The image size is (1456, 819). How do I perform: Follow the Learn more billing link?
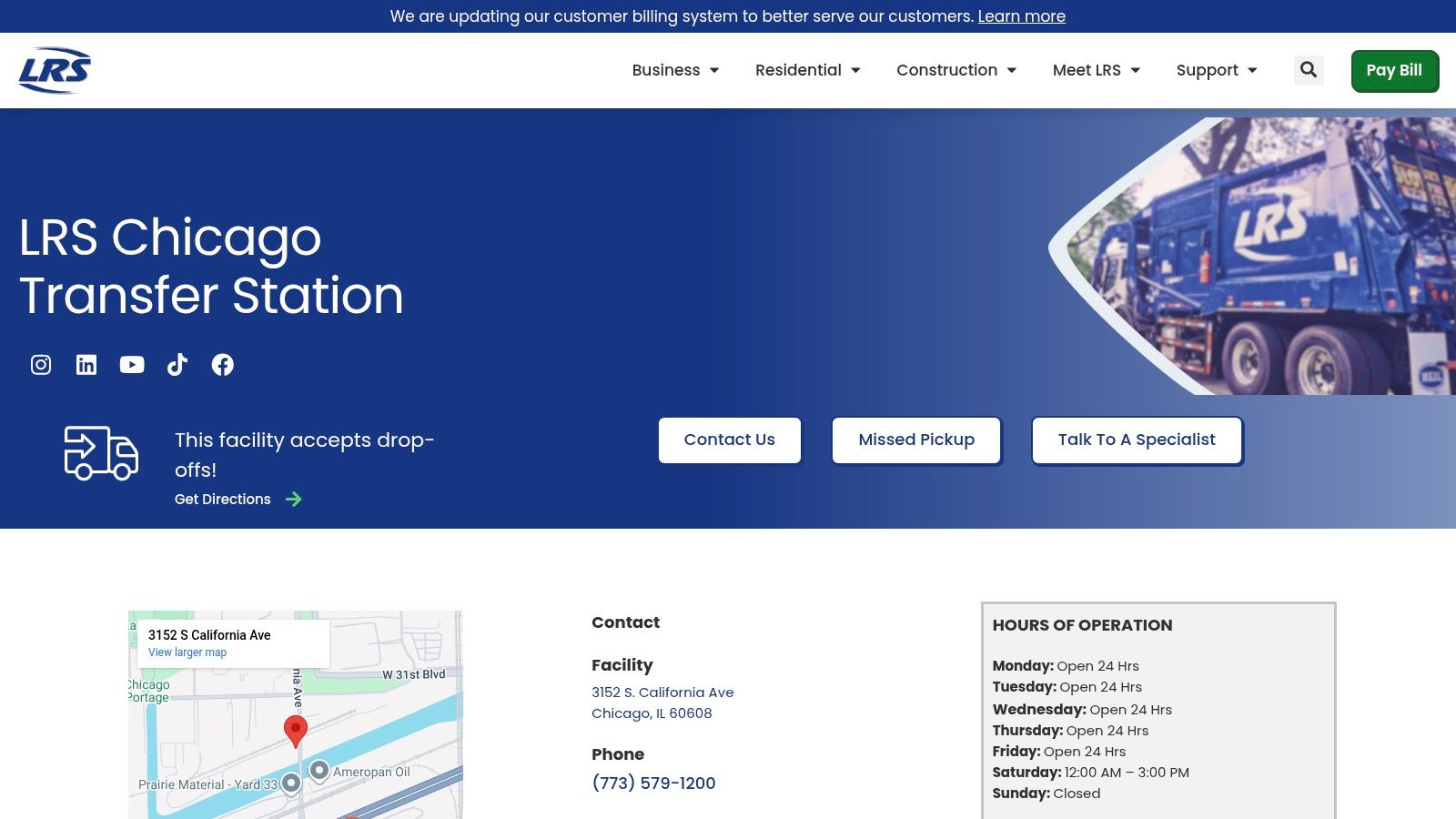(x=1021, y=16)
